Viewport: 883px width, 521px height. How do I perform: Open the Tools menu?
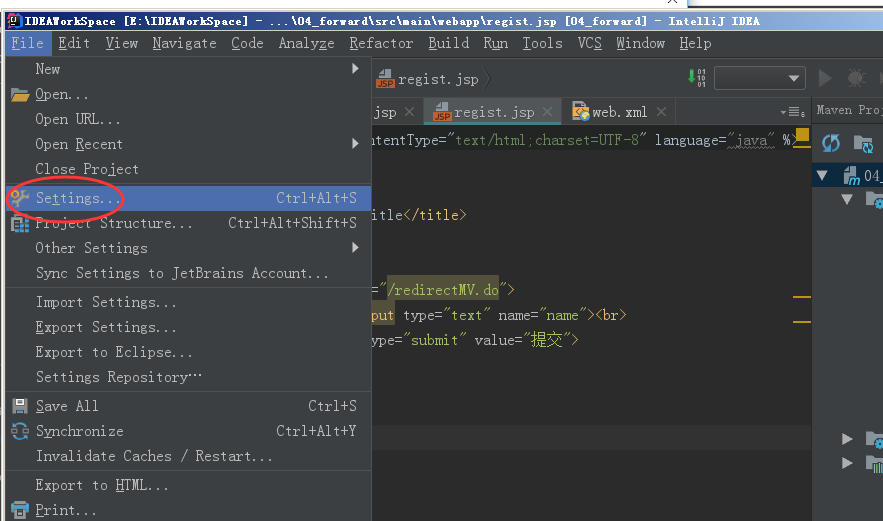542,43
